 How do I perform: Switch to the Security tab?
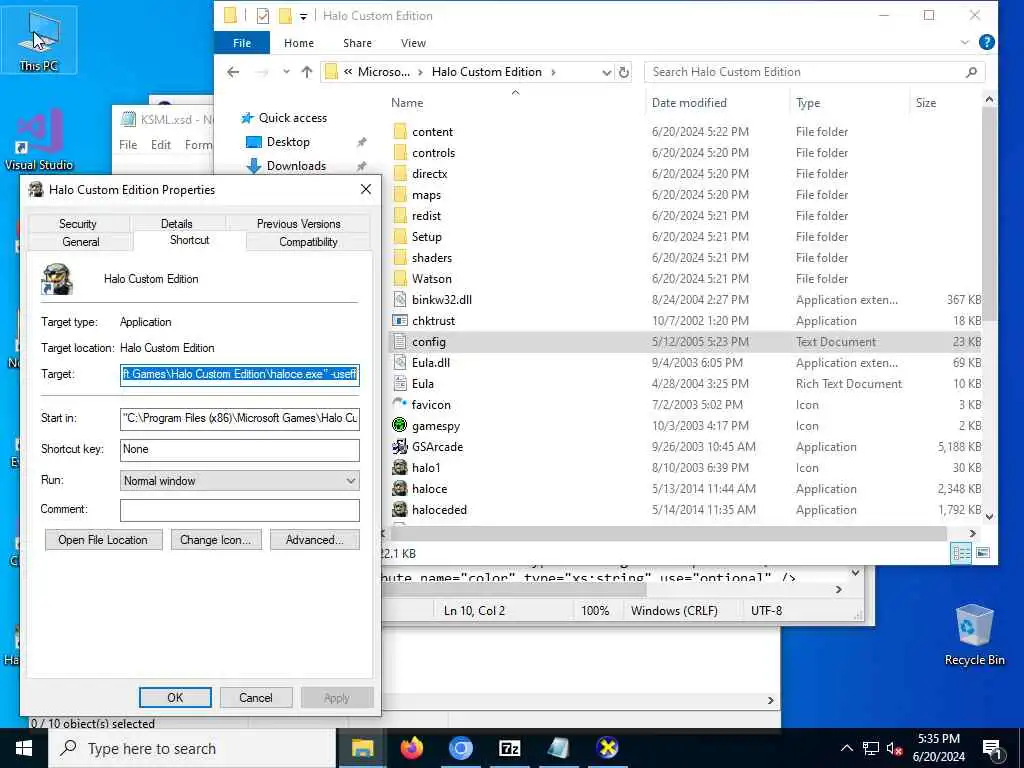pyautogui.click(x=78, y=223)
